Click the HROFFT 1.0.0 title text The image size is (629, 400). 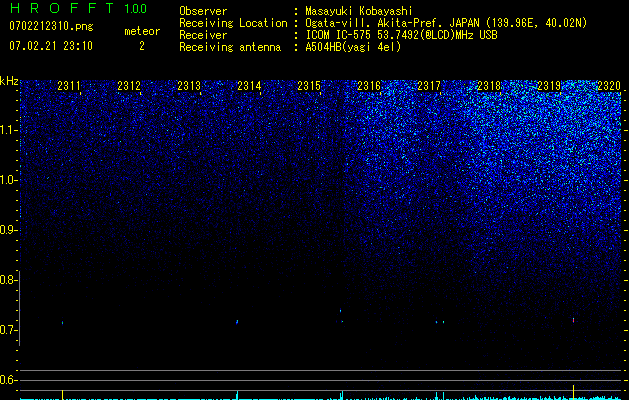click(x=78, y=8)
